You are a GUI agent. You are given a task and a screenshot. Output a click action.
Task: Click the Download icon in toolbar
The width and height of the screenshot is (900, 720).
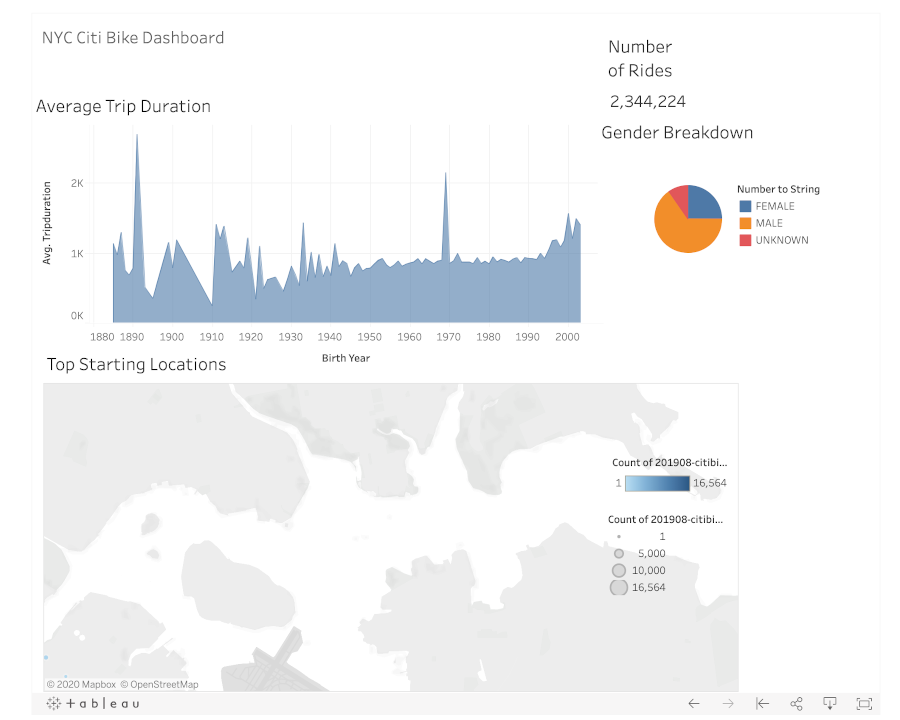pyautogui.click(x=830, y=704)
